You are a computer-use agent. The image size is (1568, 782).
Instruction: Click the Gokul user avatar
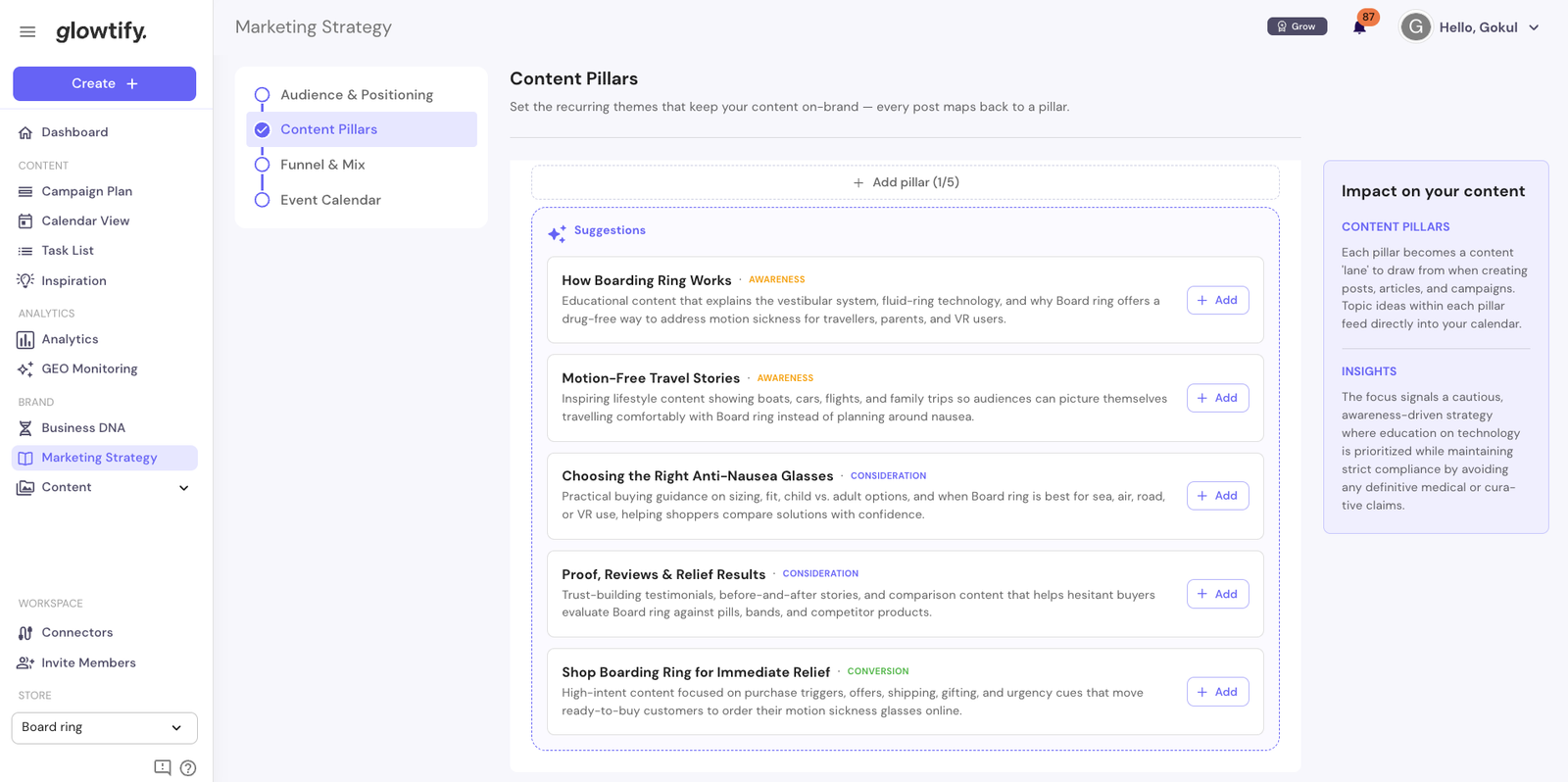tap(1415, 27)
